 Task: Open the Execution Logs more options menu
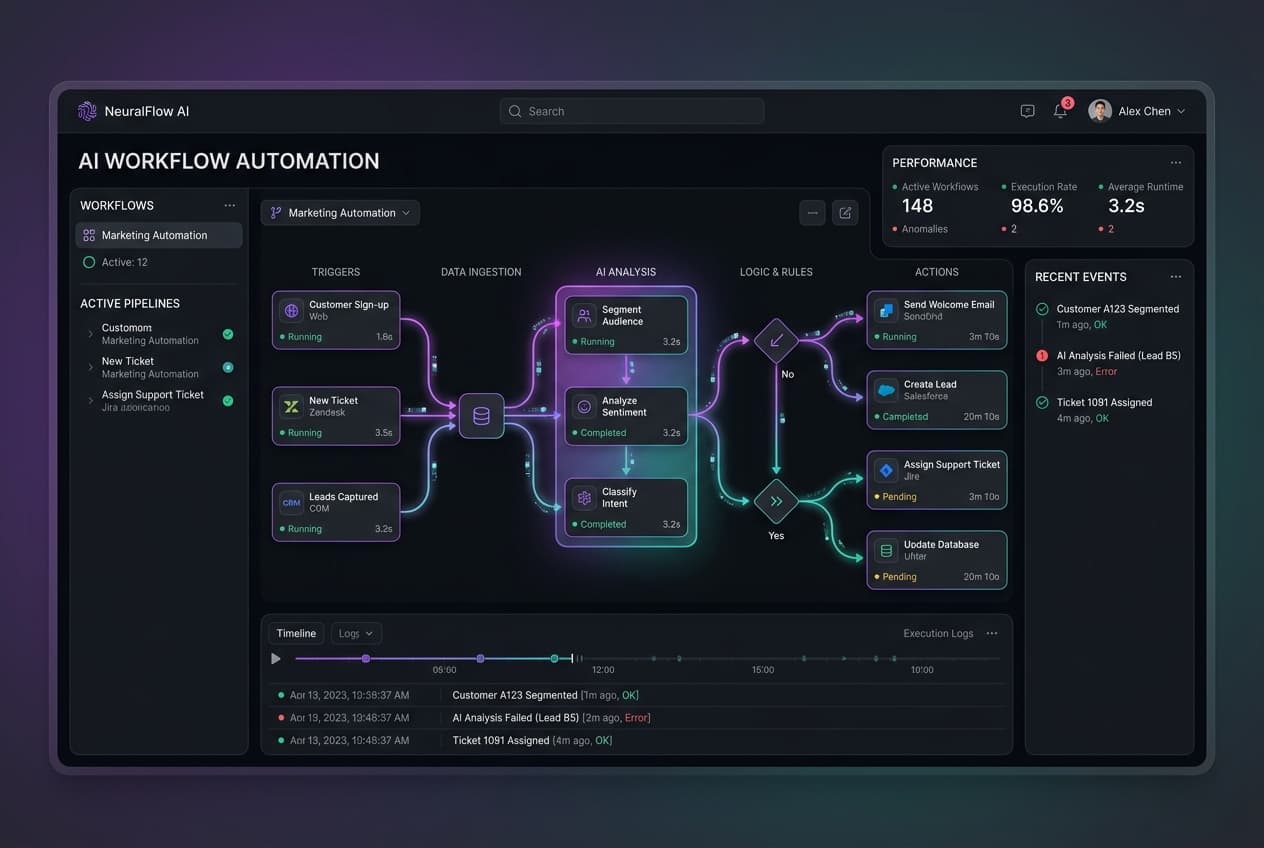992,633
